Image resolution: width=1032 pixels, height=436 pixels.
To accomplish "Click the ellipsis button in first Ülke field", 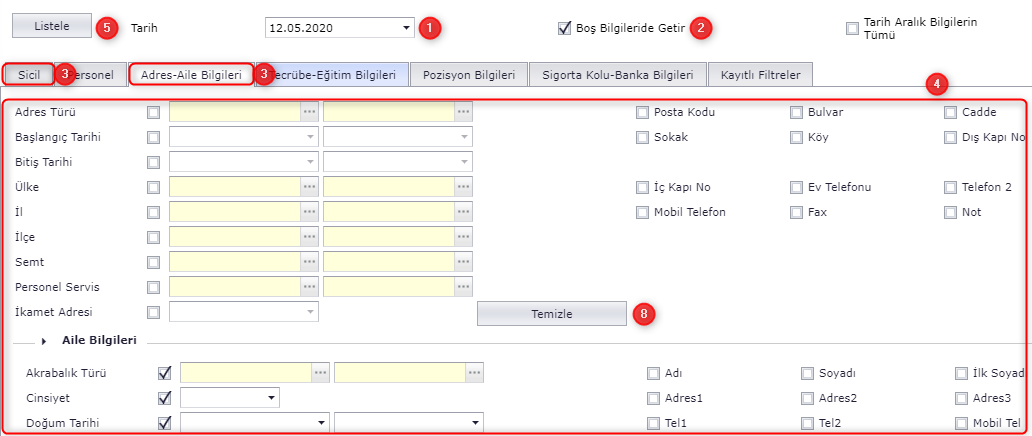I will click(x=309, y=187).
